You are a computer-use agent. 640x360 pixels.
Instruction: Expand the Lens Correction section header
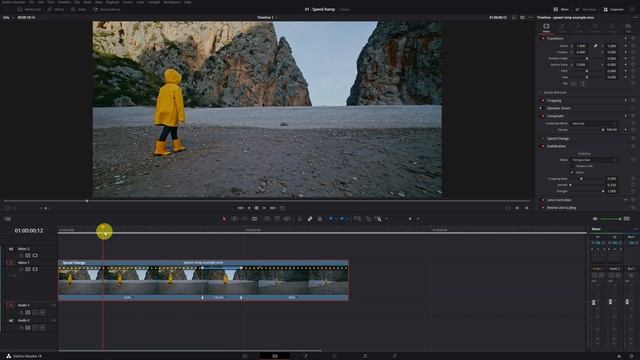click(559, 200)
